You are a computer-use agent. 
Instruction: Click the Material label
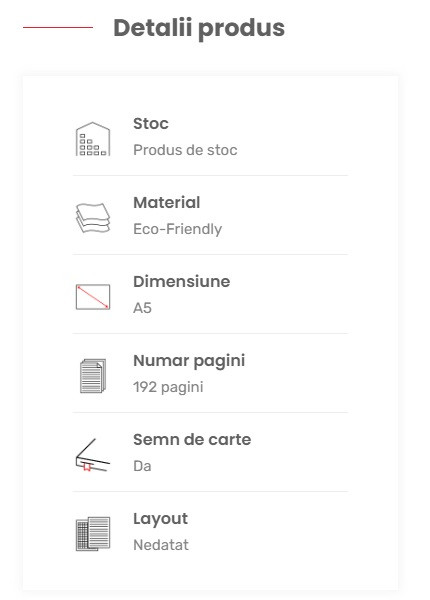pos(166,202)
